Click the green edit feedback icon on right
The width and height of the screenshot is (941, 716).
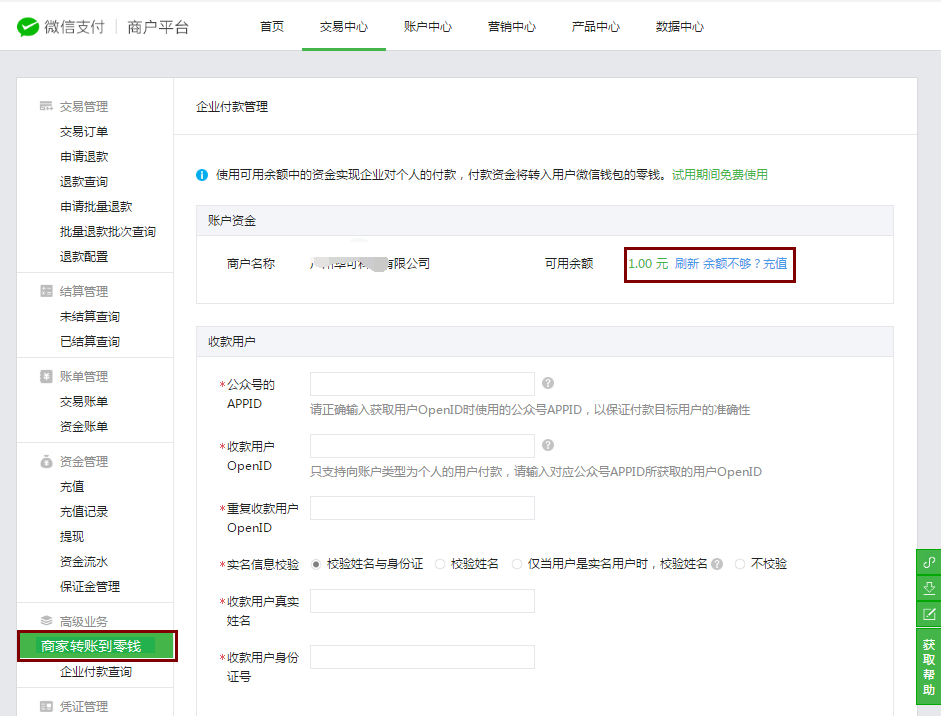point(929,614)
